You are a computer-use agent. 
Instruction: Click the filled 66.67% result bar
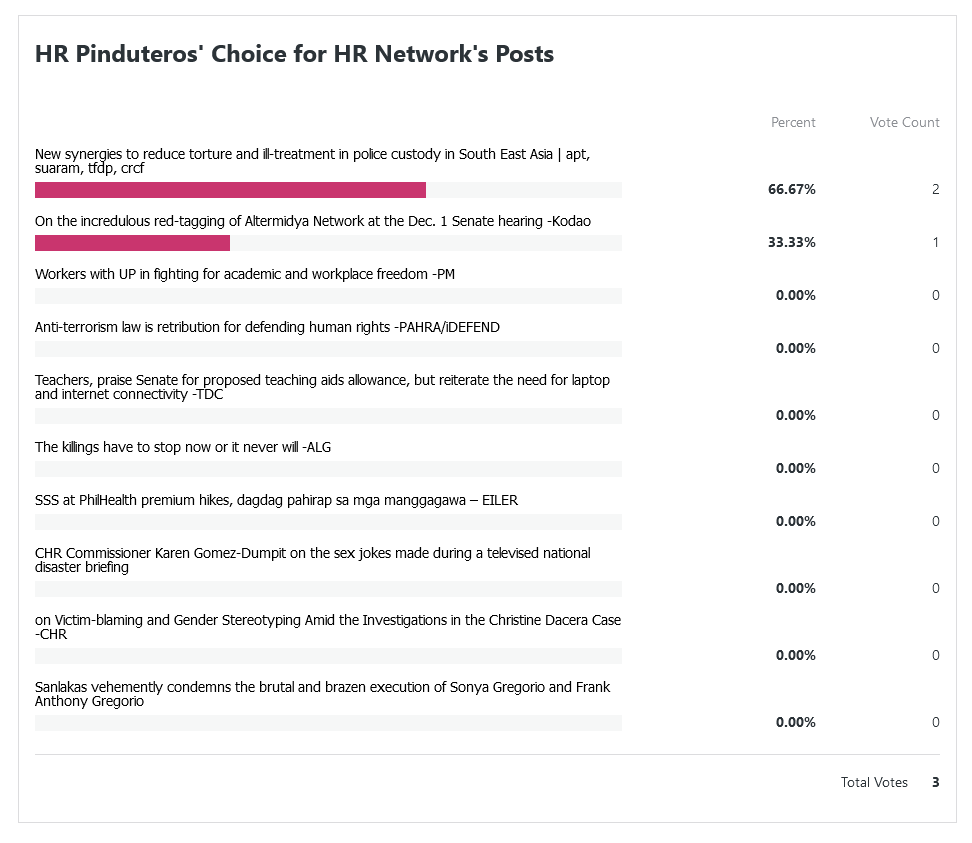coord(230,190)
